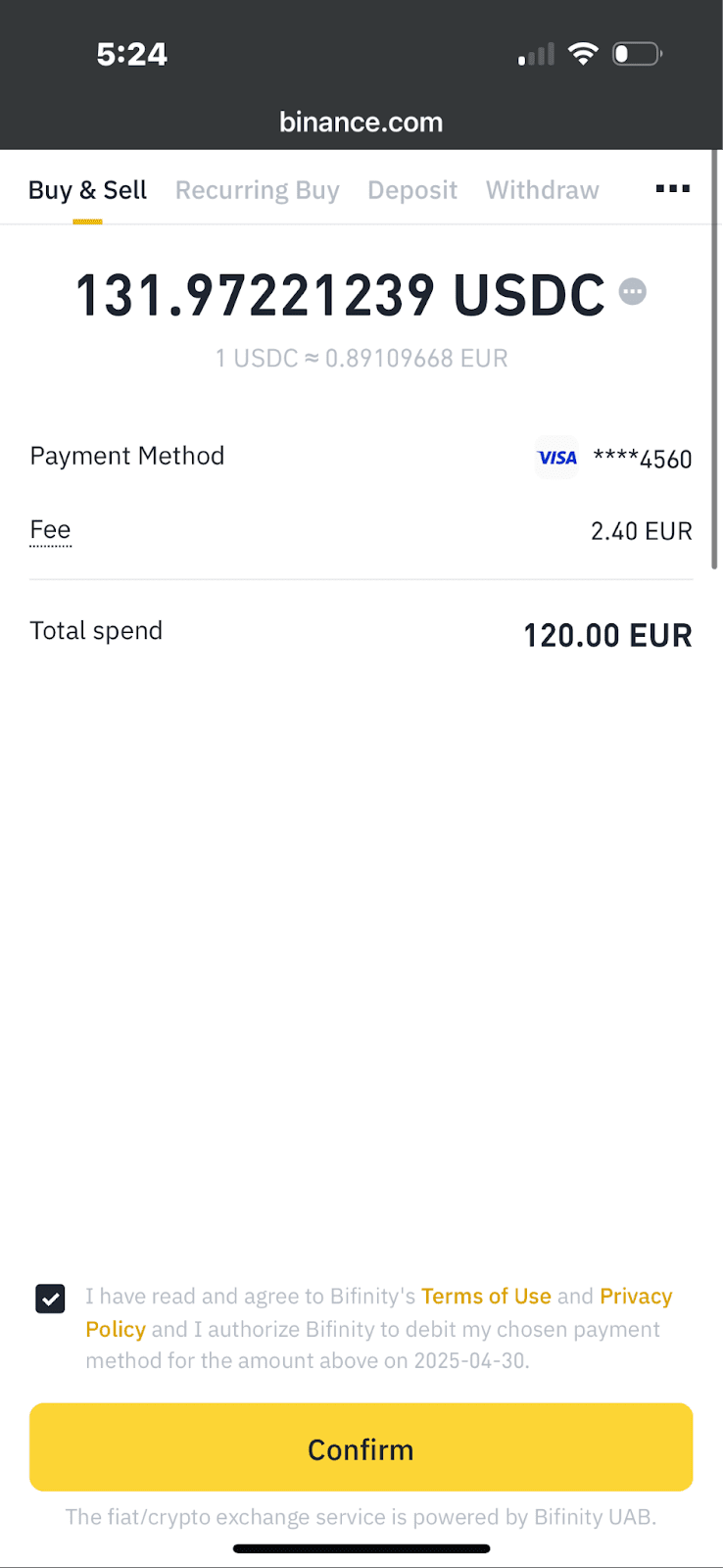Tap the cellular signal bars icon

tap(536, 55)
